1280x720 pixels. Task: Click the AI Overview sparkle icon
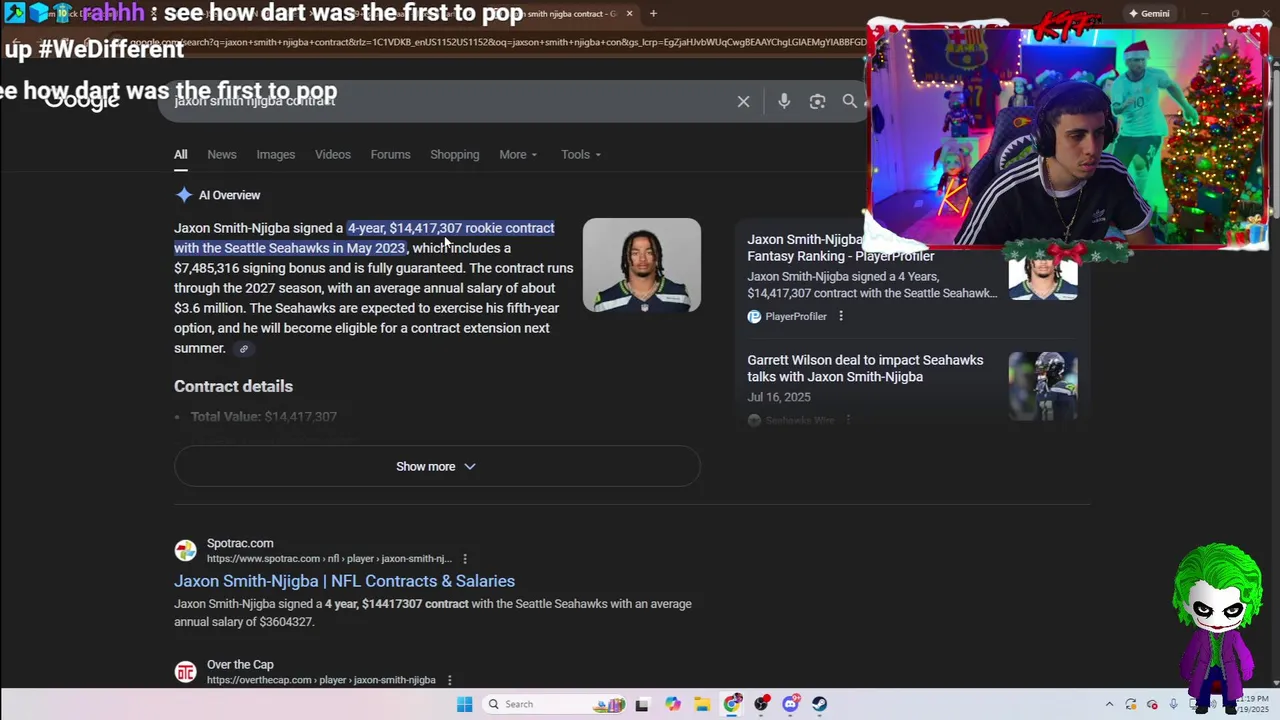point(183,195)
